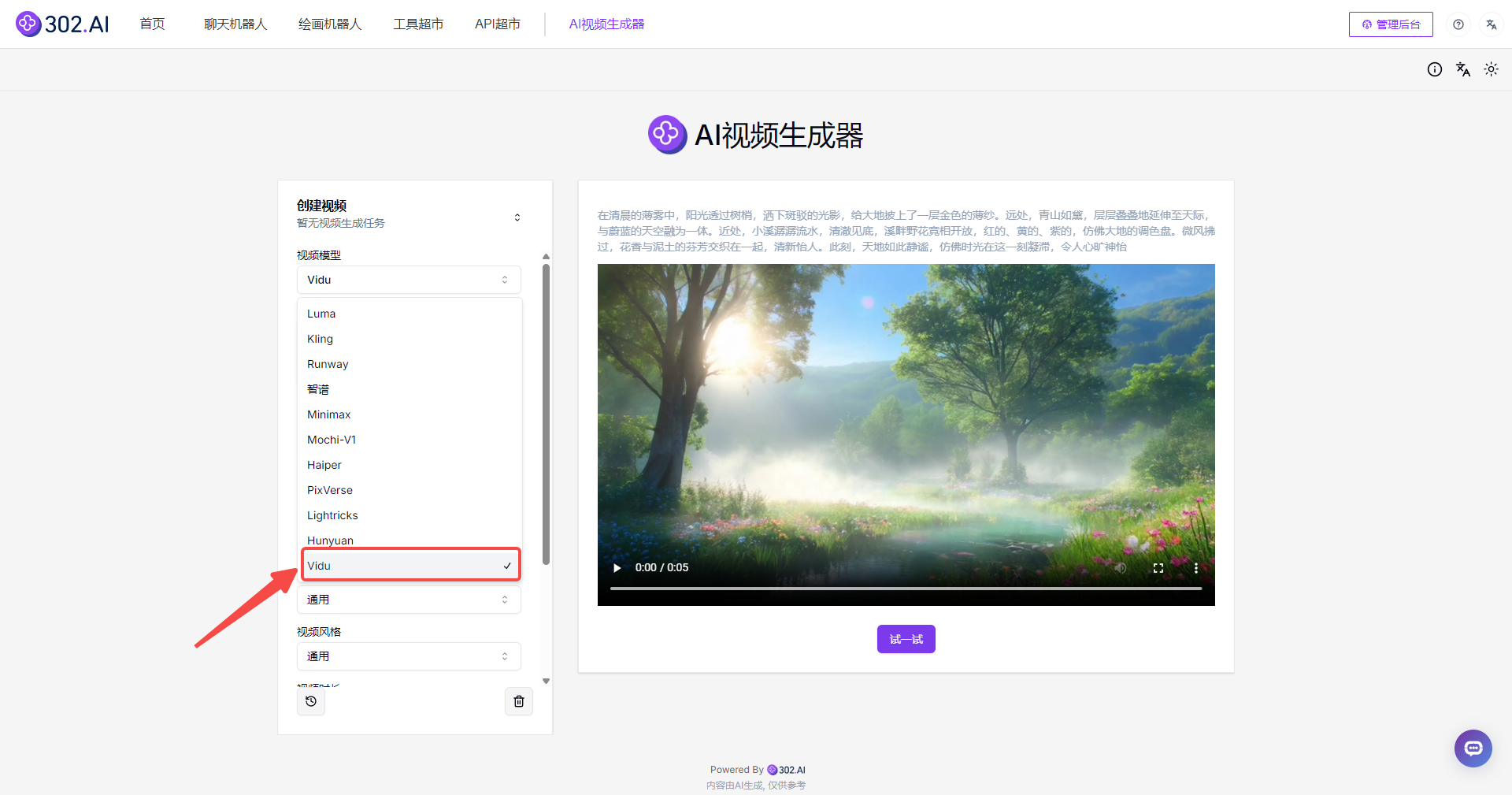Select Mochi-V1 from model list
This screenshot has height=795, width=1512.
point(409,440)
